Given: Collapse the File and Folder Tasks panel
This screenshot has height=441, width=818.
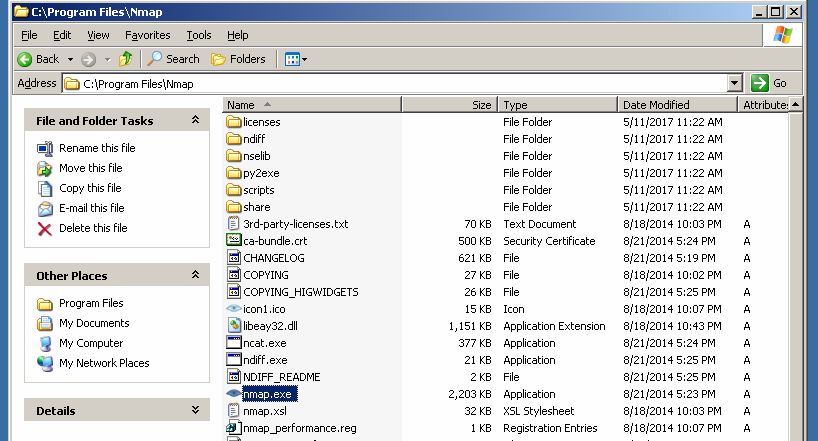Looking at the screenshot, I should coord(194,120).
